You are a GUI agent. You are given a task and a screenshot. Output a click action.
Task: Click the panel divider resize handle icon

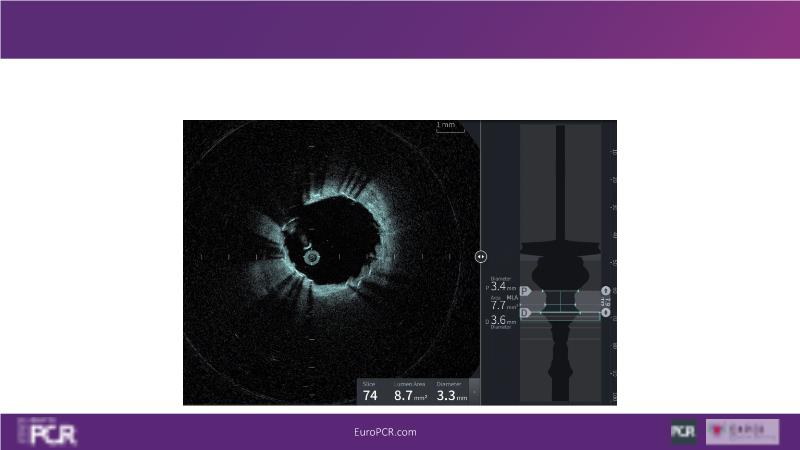coord(481,256)
